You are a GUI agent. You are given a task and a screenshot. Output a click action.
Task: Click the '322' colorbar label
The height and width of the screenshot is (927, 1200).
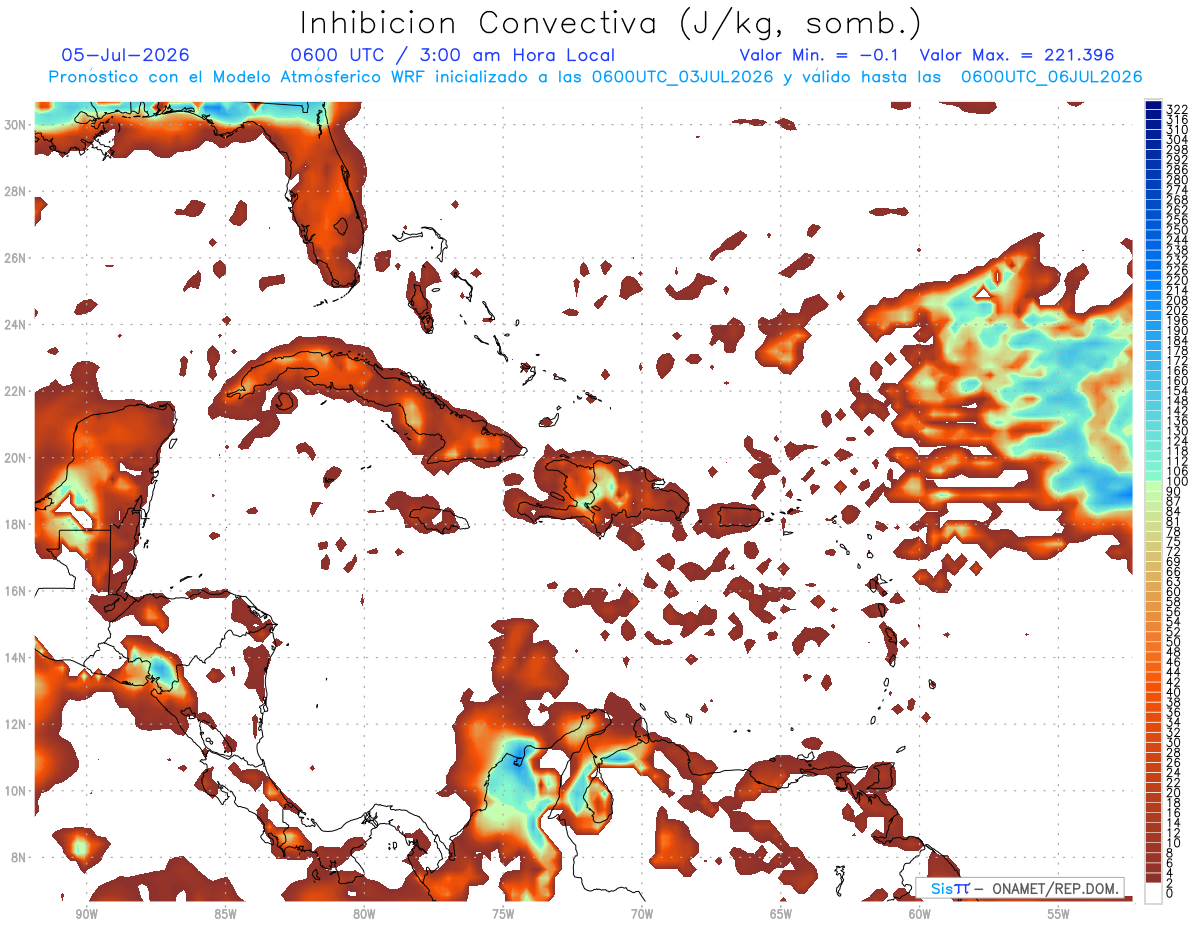(x=1176, y=110)
